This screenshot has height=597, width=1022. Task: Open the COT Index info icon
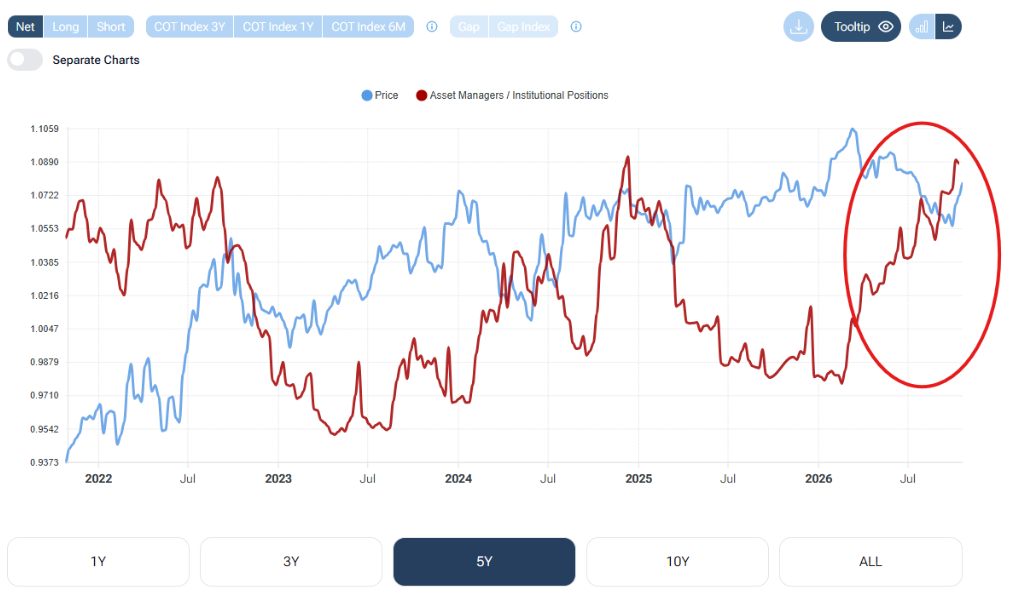coord(431,27)
